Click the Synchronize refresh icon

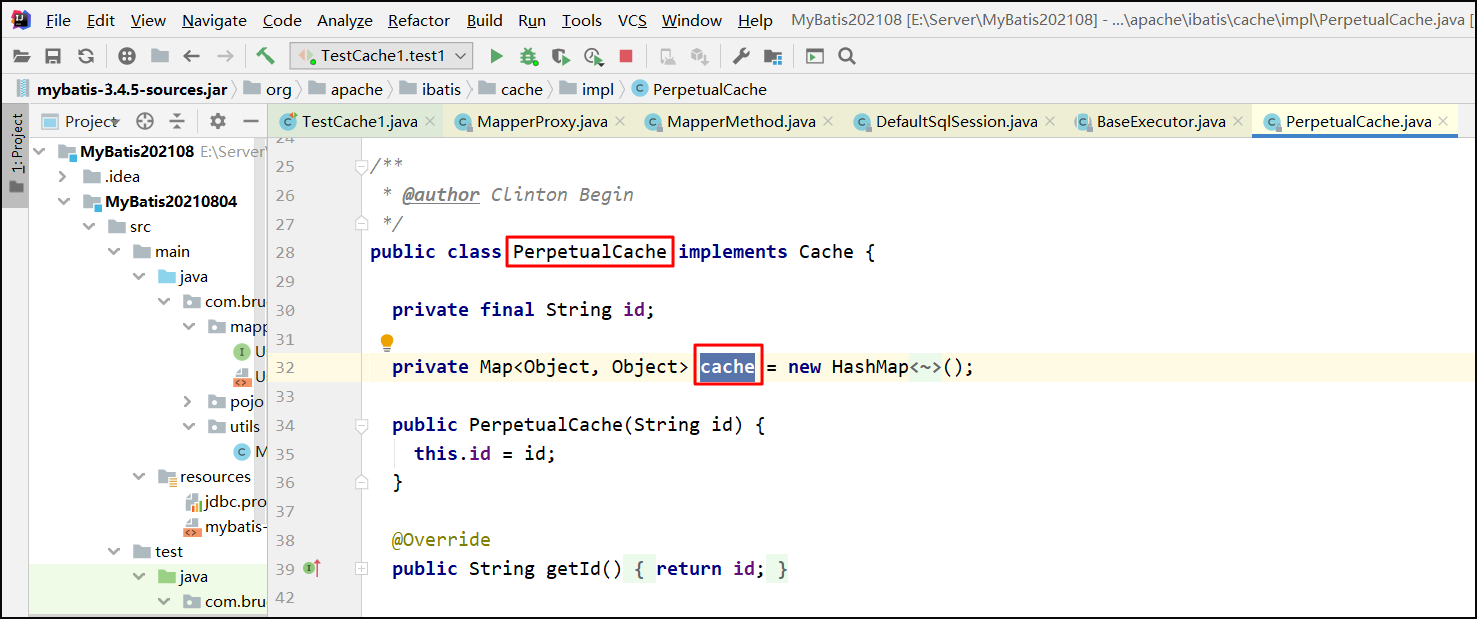pos(86,56)
